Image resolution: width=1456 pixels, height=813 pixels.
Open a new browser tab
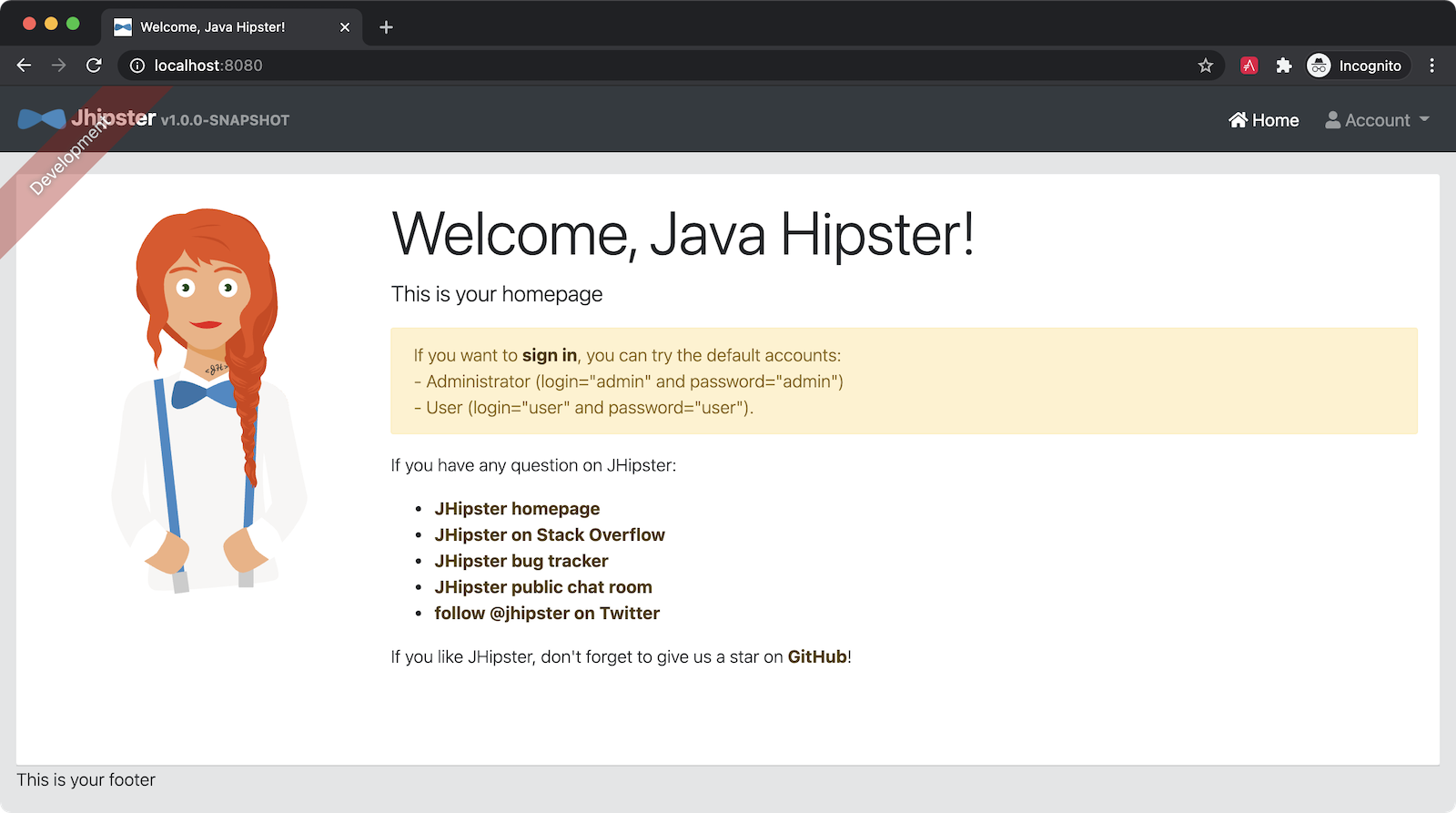(386, 27)
